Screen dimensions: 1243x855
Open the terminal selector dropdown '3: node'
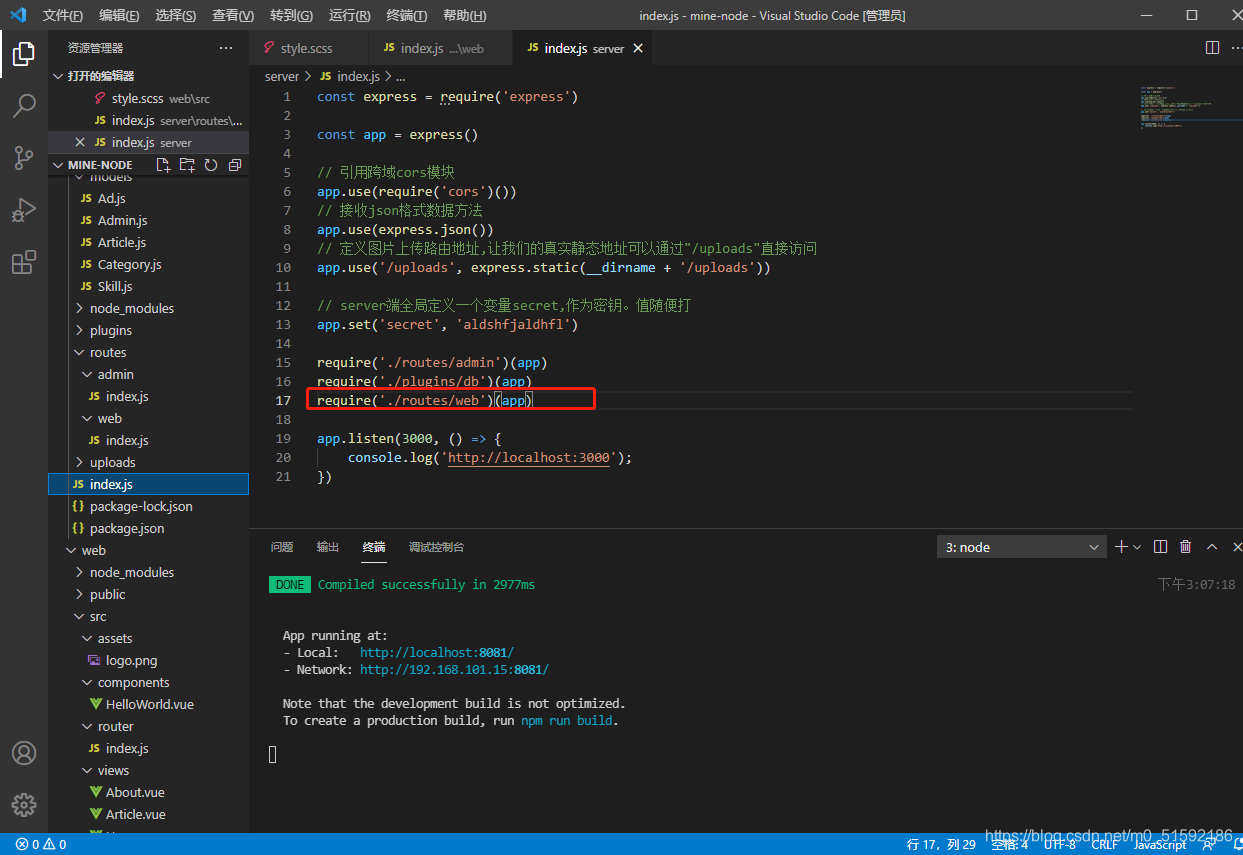pyautogui.click(x=1022, y=547)
